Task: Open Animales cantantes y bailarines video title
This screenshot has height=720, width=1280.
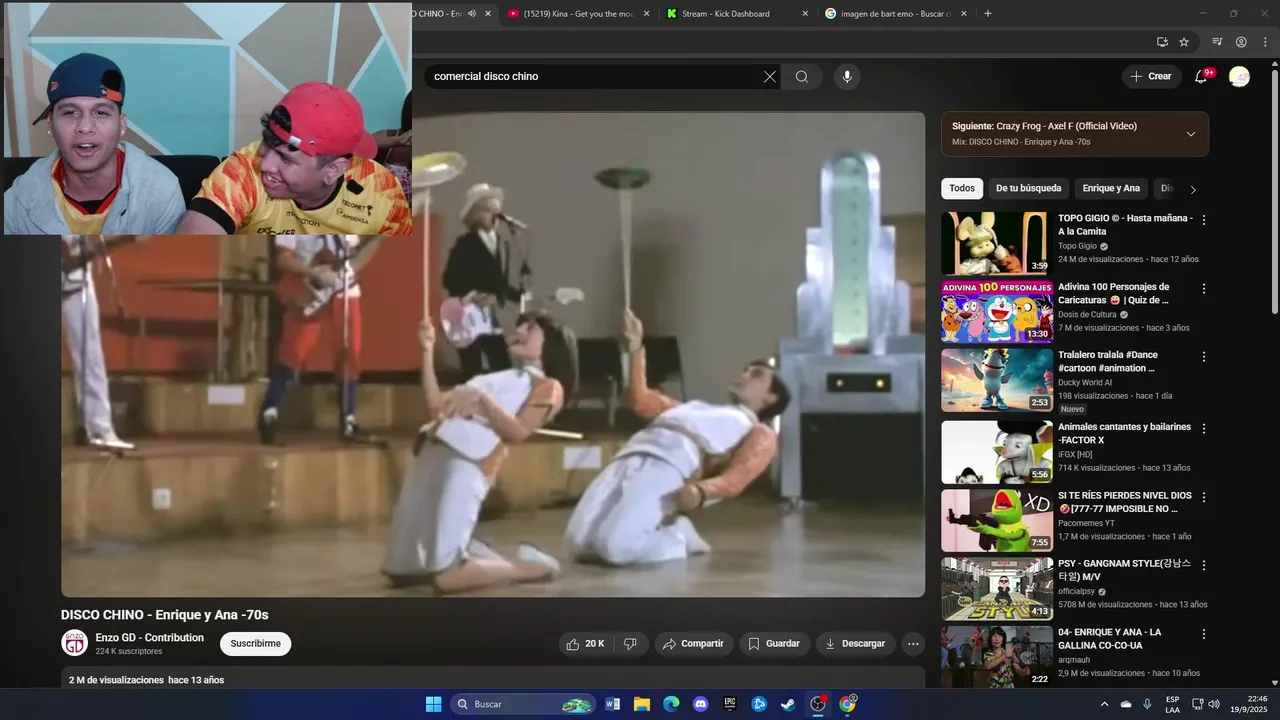Action: click(x=1124, y=433)
